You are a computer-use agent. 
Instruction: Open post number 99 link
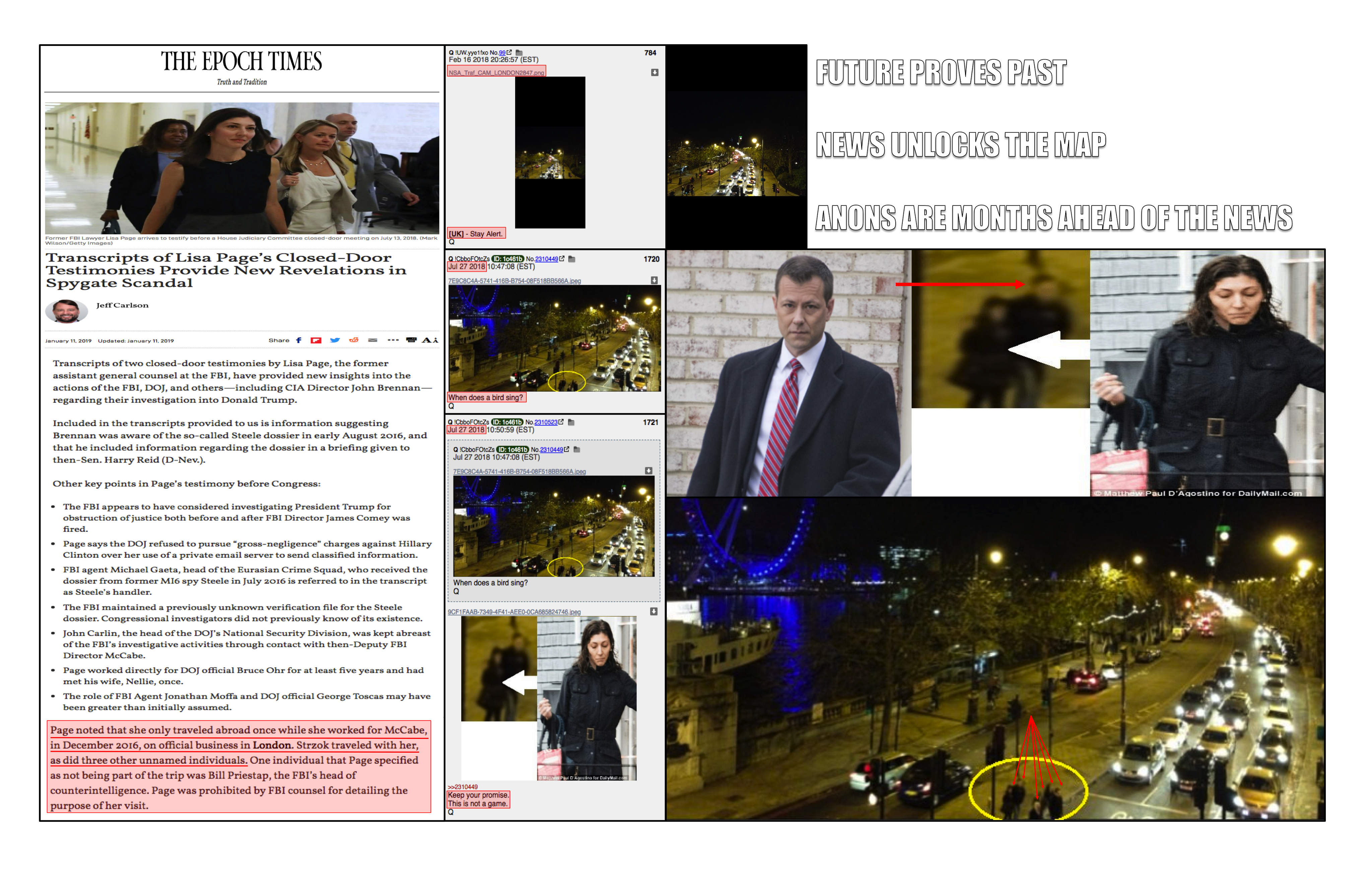click(x=502, y=52)
